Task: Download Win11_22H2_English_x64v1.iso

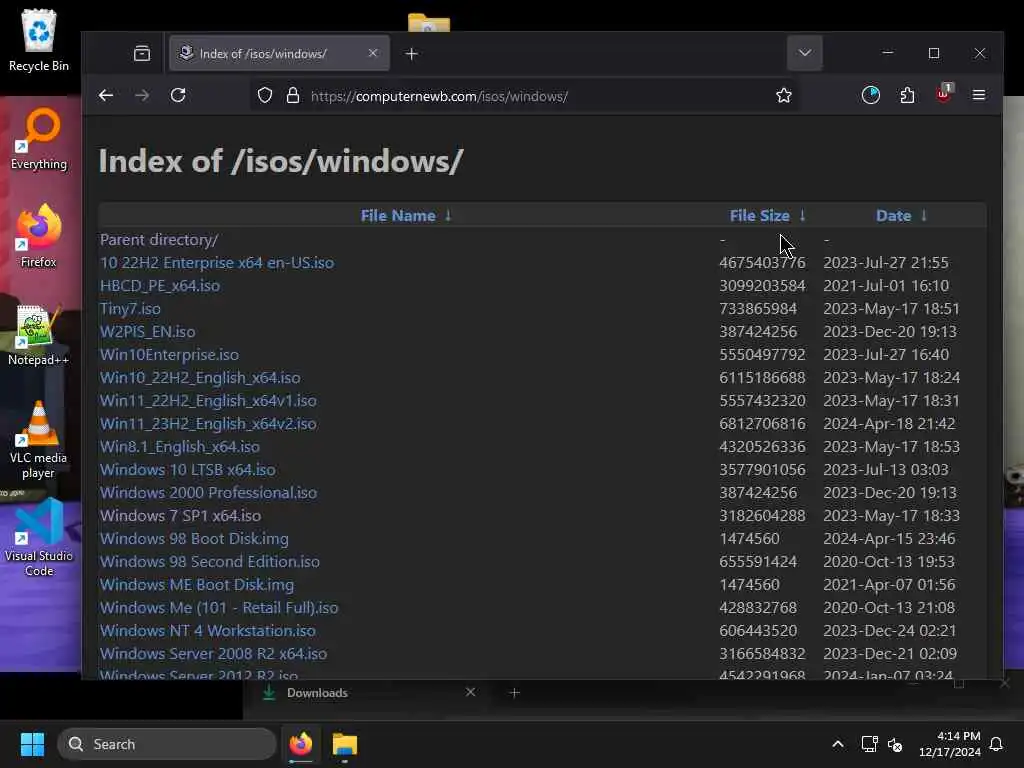Action: [208, 400]
